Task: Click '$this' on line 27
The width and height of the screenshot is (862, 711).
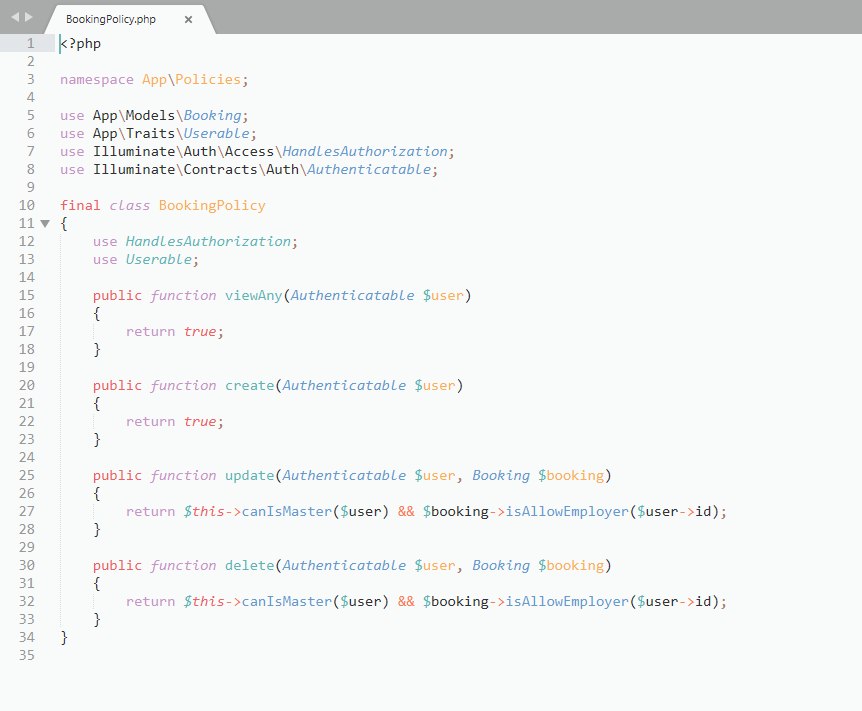Action: (x=204, y=511)
